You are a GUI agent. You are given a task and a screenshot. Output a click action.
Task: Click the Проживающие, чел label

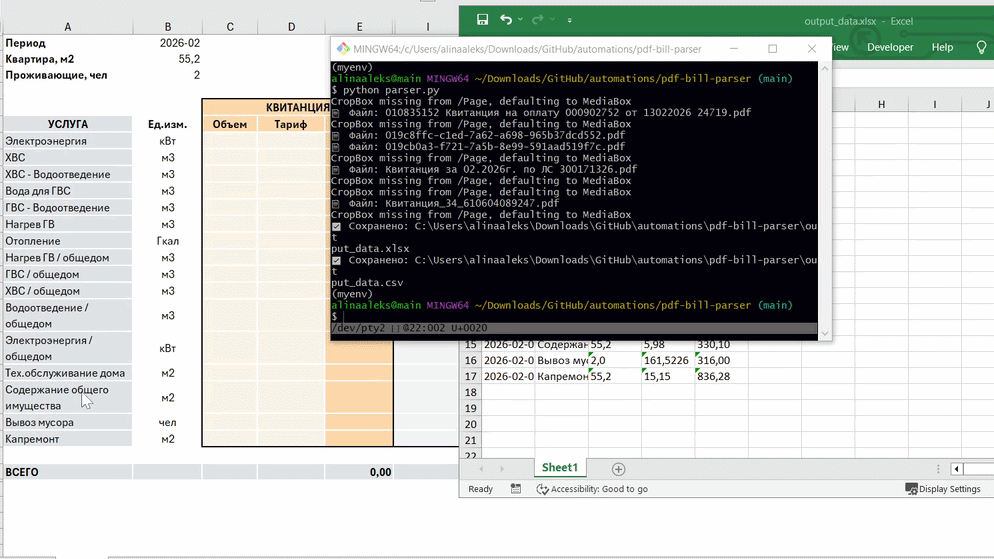tap(56, 75)
